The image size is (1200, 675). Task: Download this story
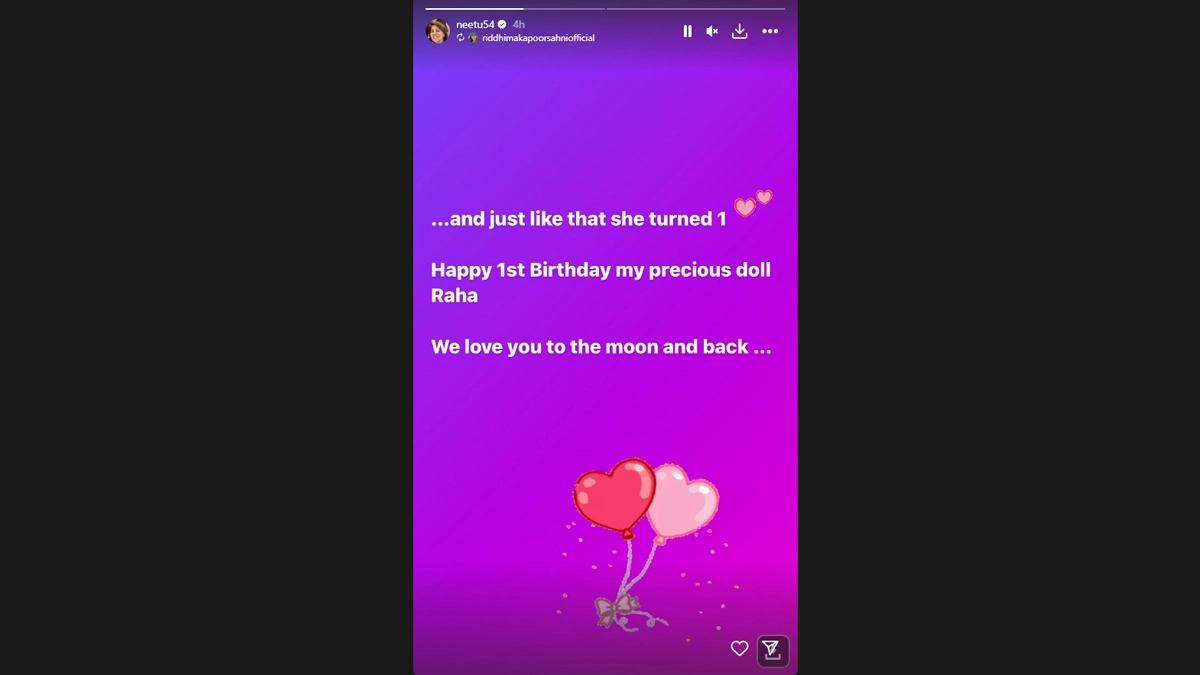[x=739, y=31]
